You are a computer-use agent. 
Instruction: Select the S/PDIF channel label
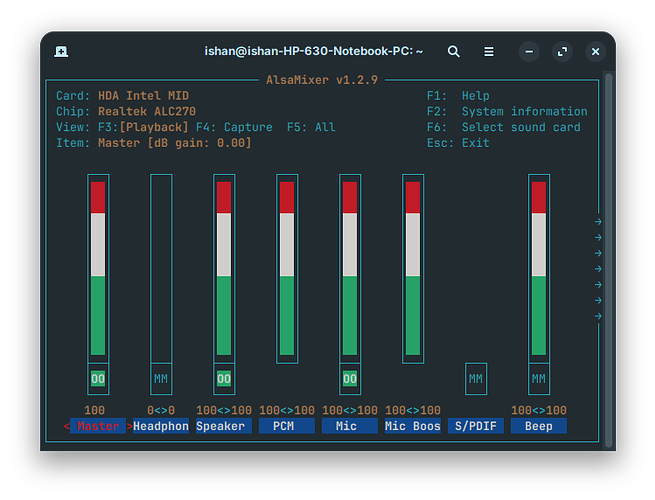476,426
